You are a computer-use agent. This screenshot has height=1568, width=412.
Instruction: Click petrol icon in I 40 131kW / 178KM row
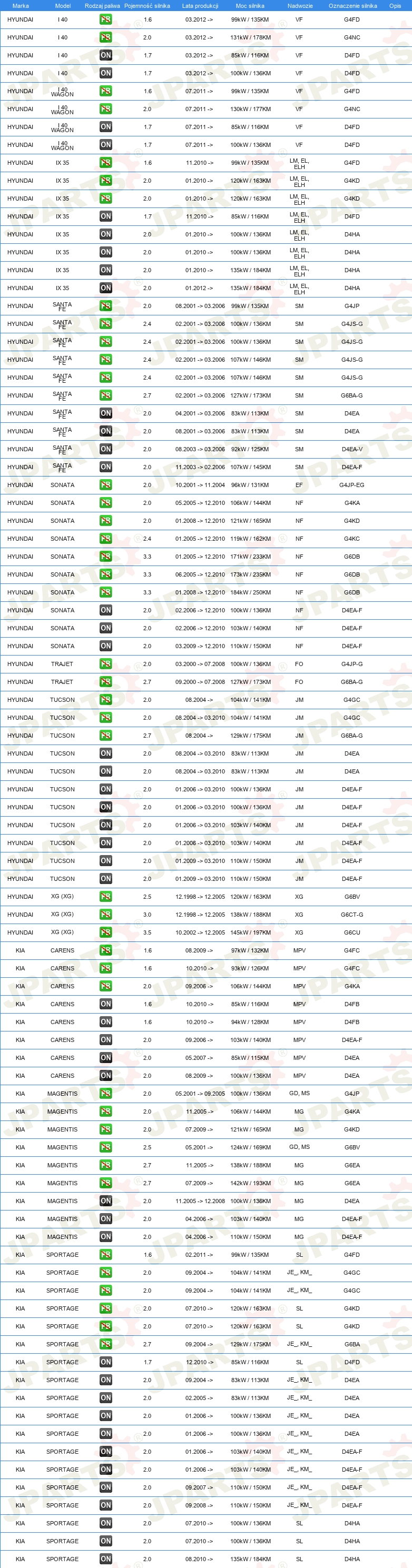105,38
